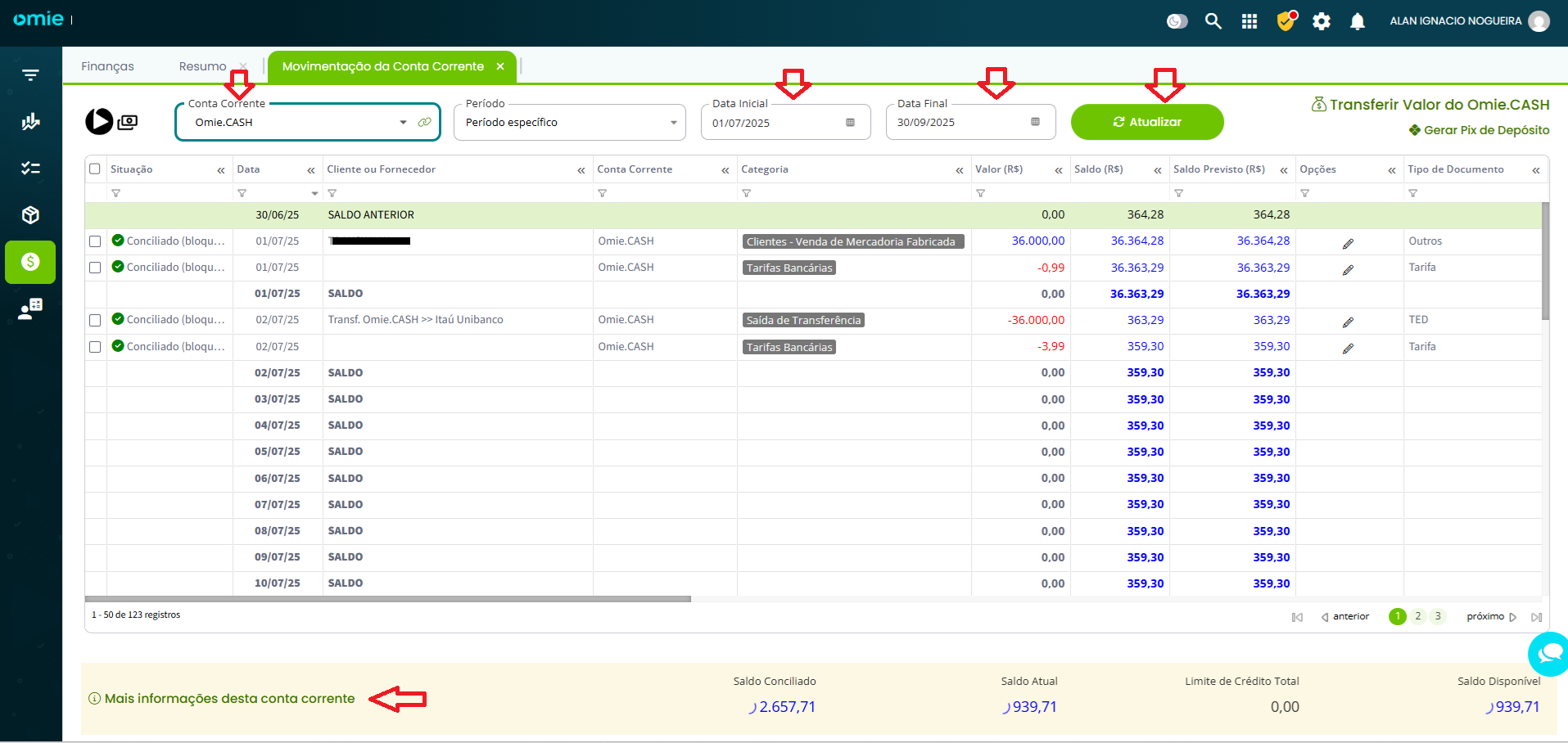1568x743 pixels.
Task: Open Mais informações desta conta corrente
Action: click(222, 699)
